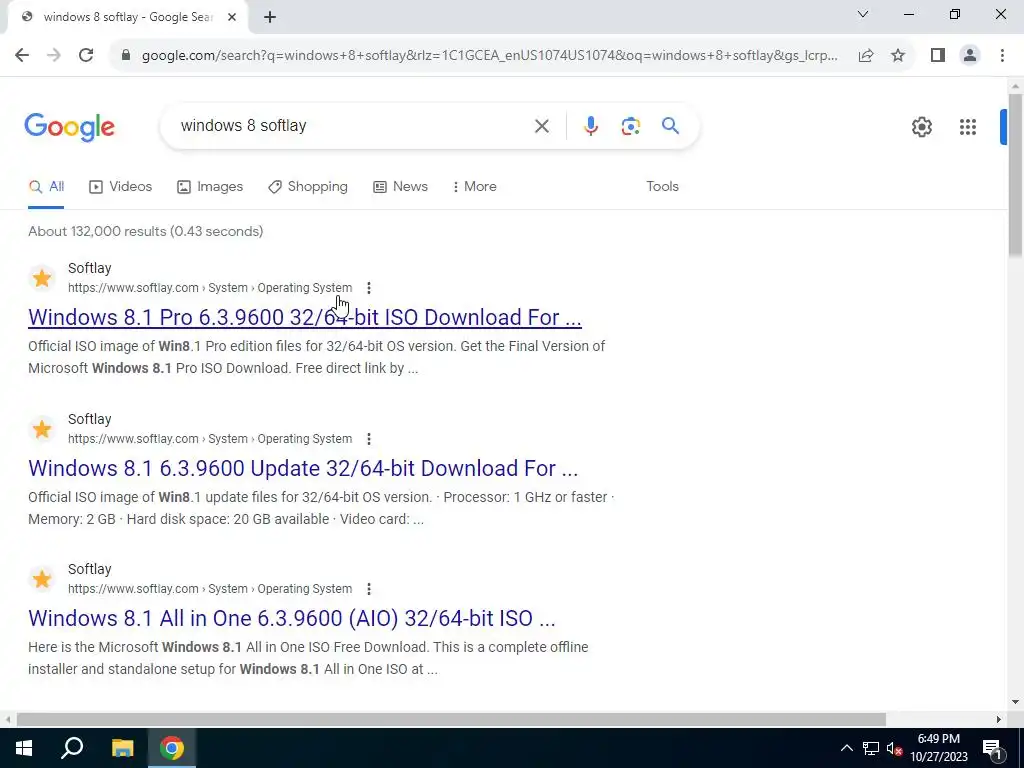Image resolution: width=1024 pixels, height=768 pixels.
Task: Clear the search box with the X icon
Action: click(541, 126)
